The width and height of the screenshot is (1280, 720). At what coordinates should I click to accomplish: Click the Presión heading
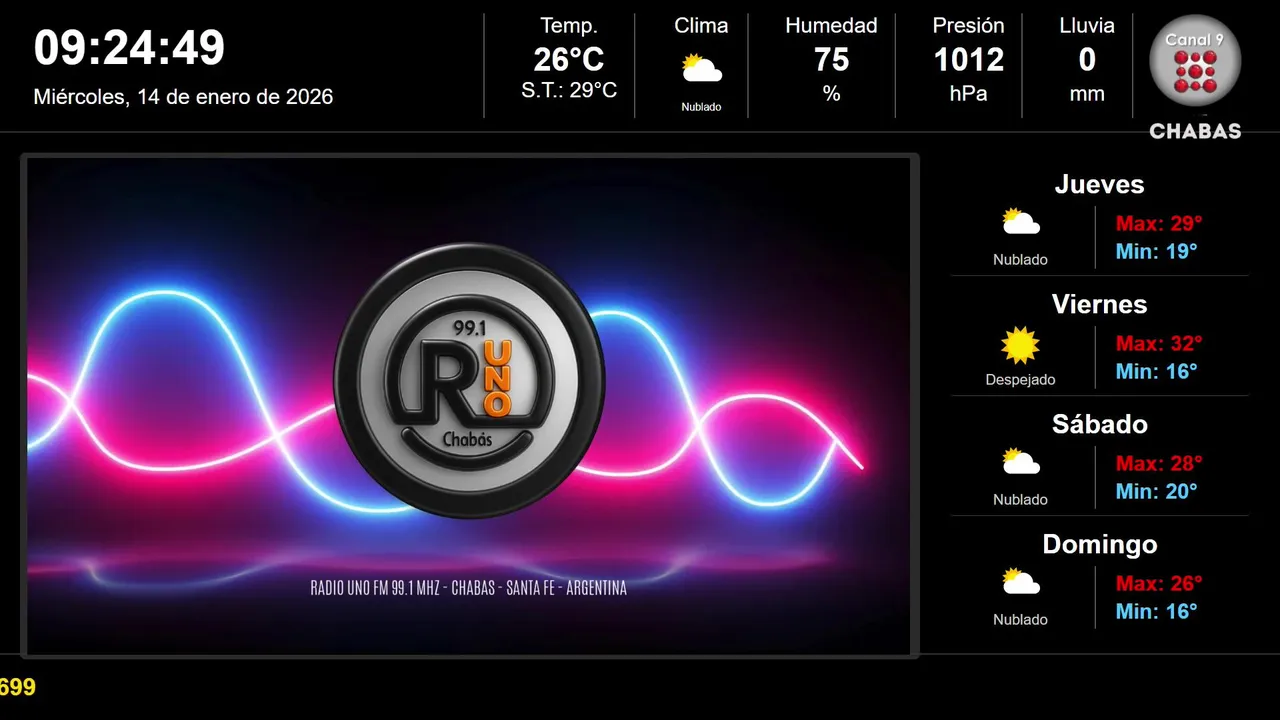(968, 26)
